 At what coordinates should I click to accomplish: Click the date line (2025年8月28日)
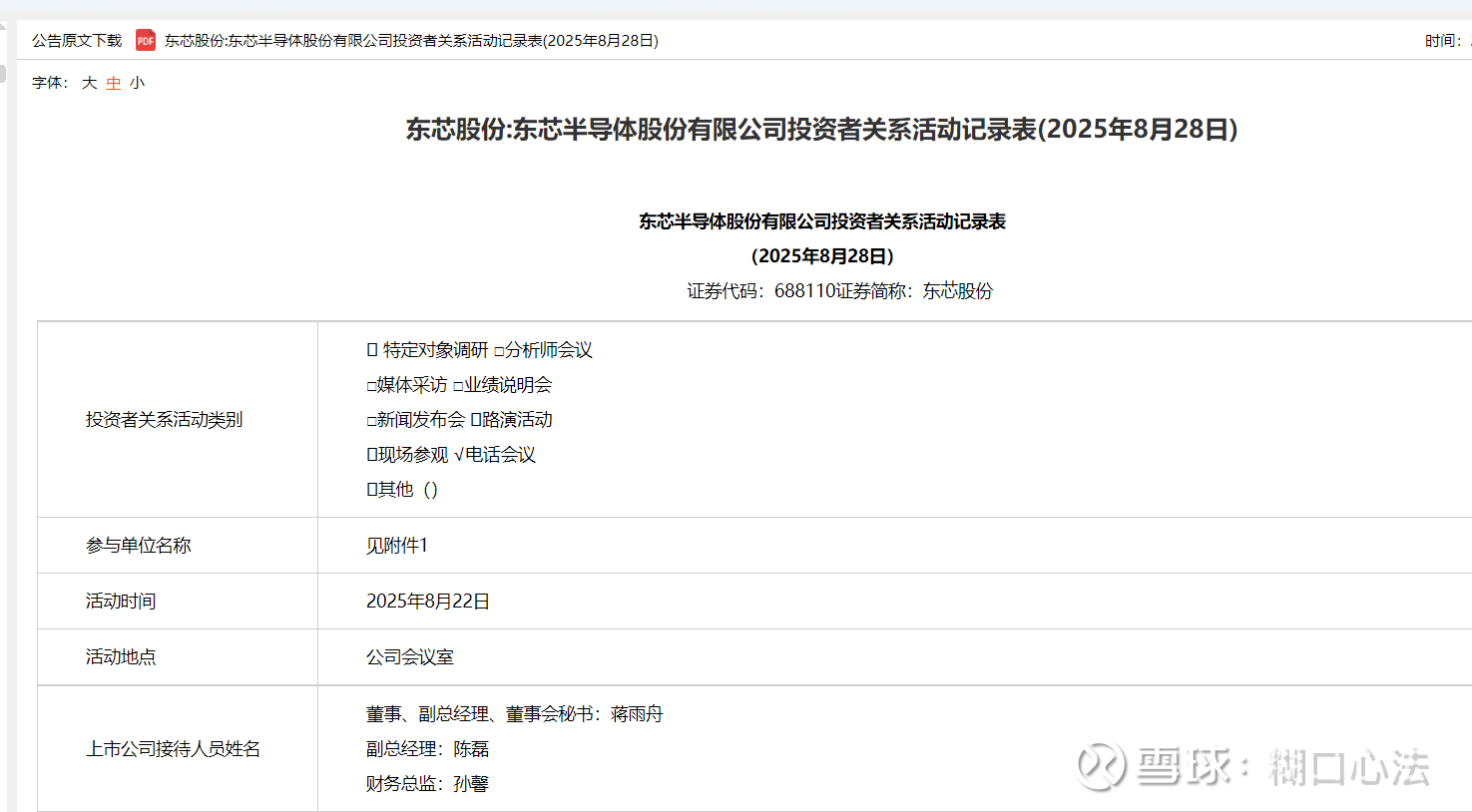pos(822,256)
